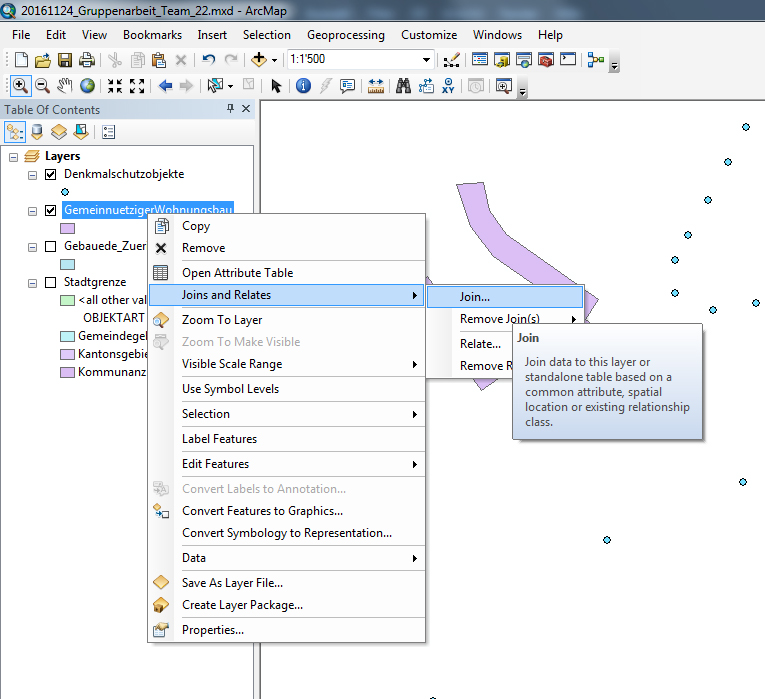Click the Save map document icon
Viewport: 765px width, 699px height.
[x=65, y=60]
